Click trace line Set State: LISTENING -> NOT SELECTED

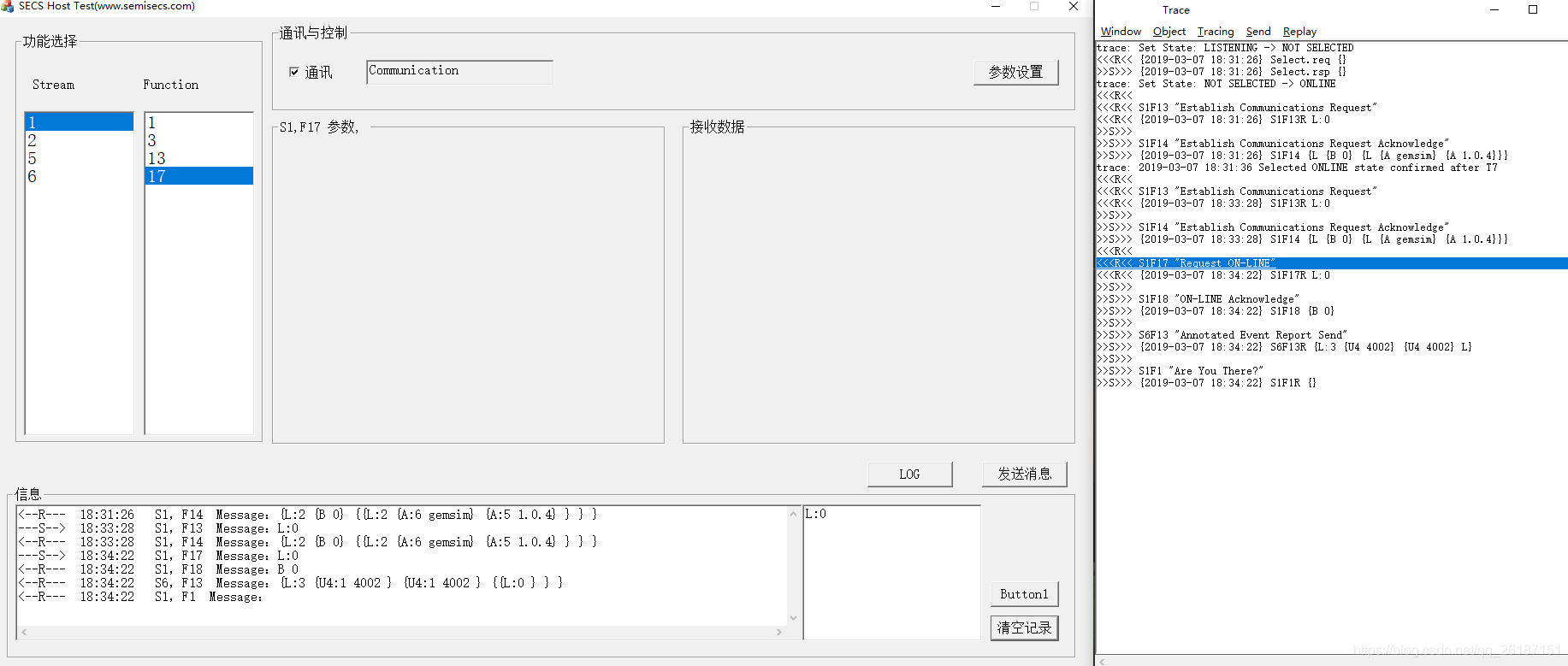(x=1225, y=48)
